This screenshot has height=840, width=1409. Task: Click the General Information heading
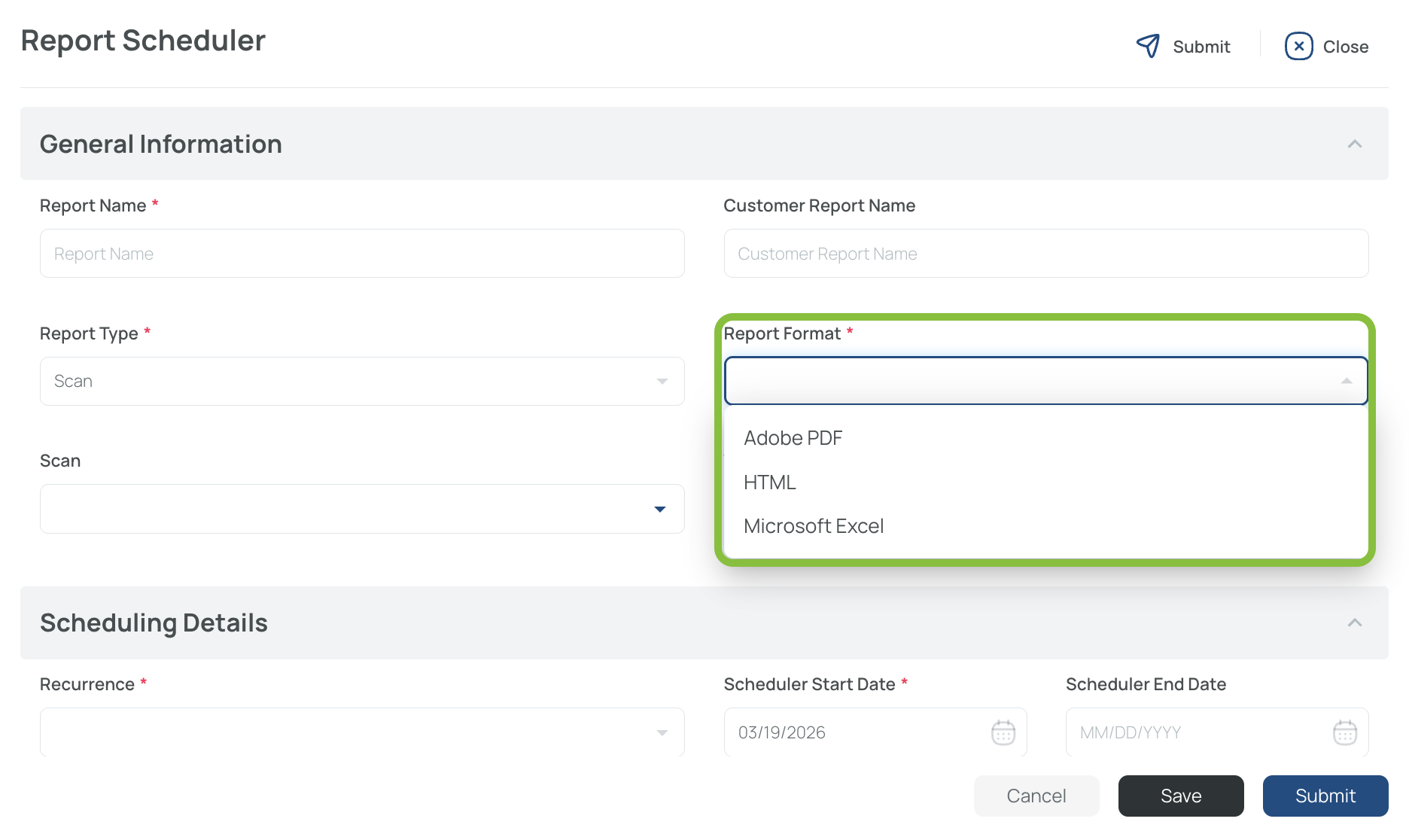(161, 144)
